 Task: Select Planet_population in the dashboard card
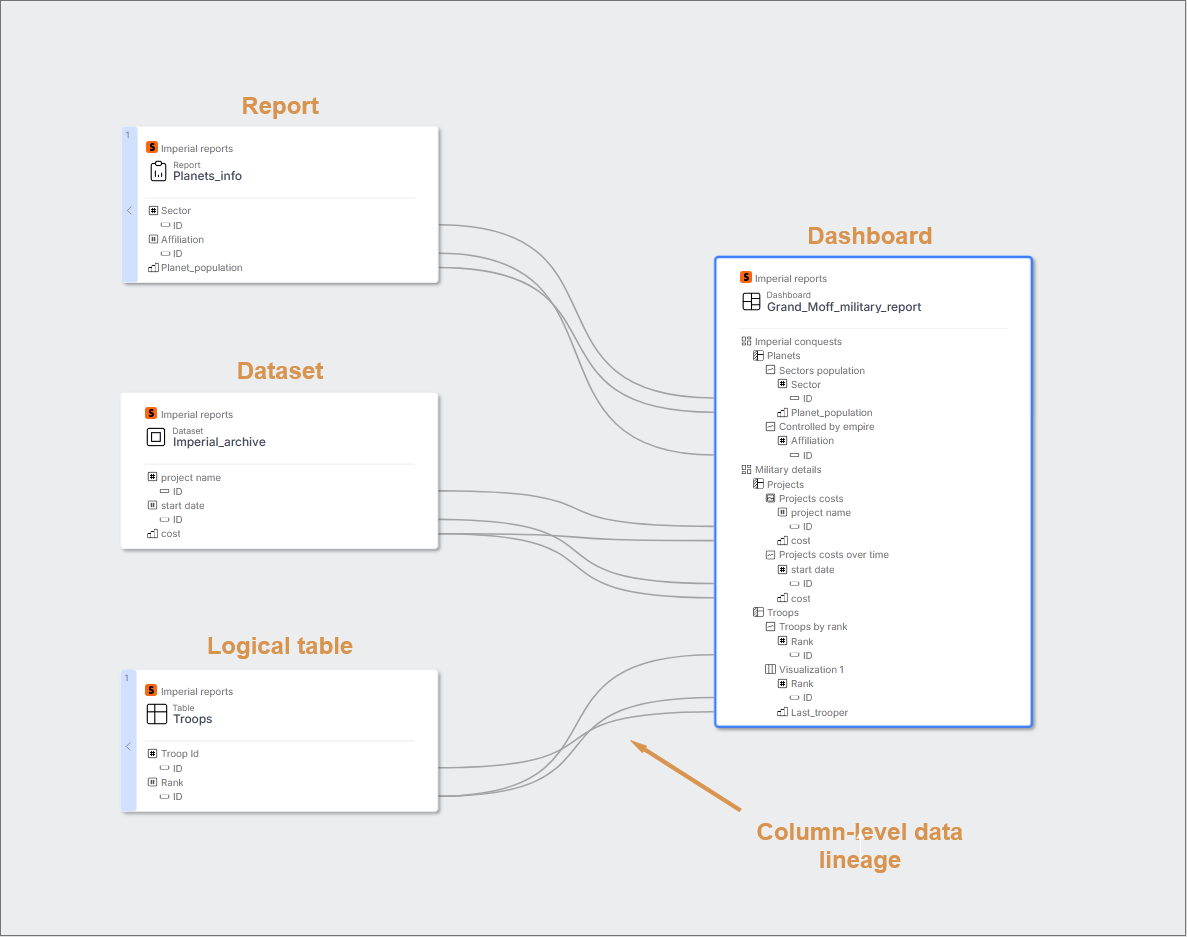click(831, 412)
